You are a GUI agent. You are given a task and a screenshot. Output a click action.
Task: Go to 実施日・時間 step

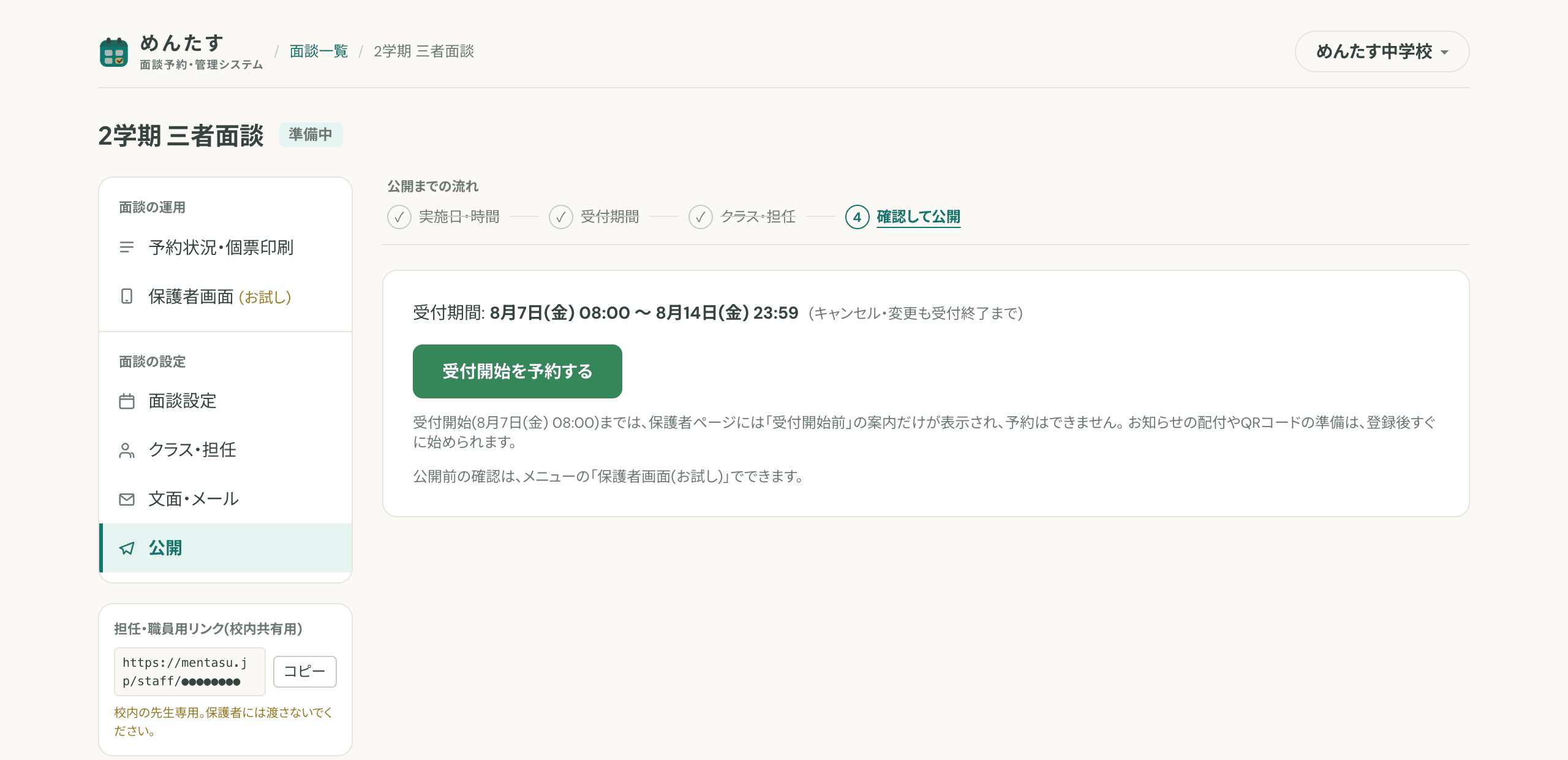pyautogui.click(x=459, y=217)
